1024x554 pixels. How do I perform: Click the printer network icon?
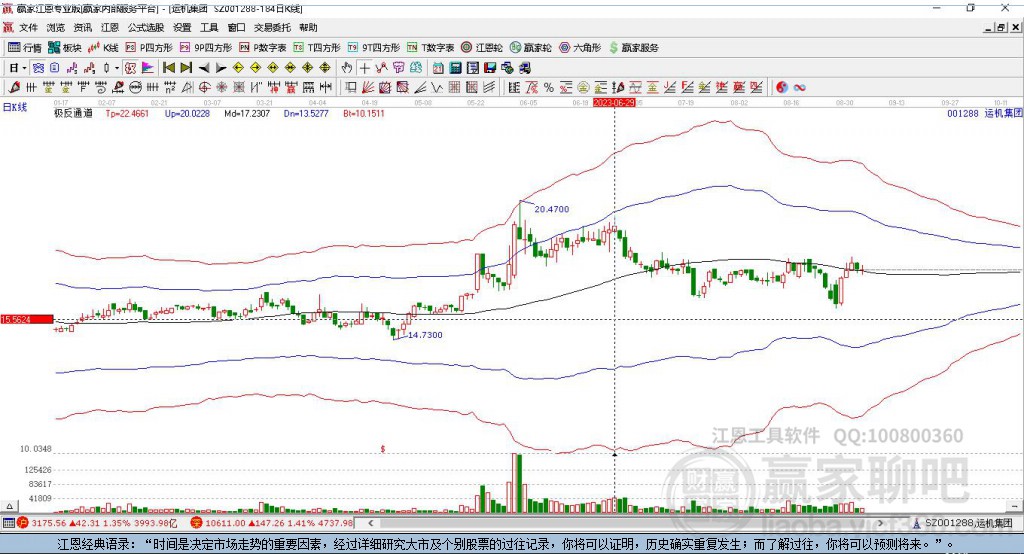(524, 68)
